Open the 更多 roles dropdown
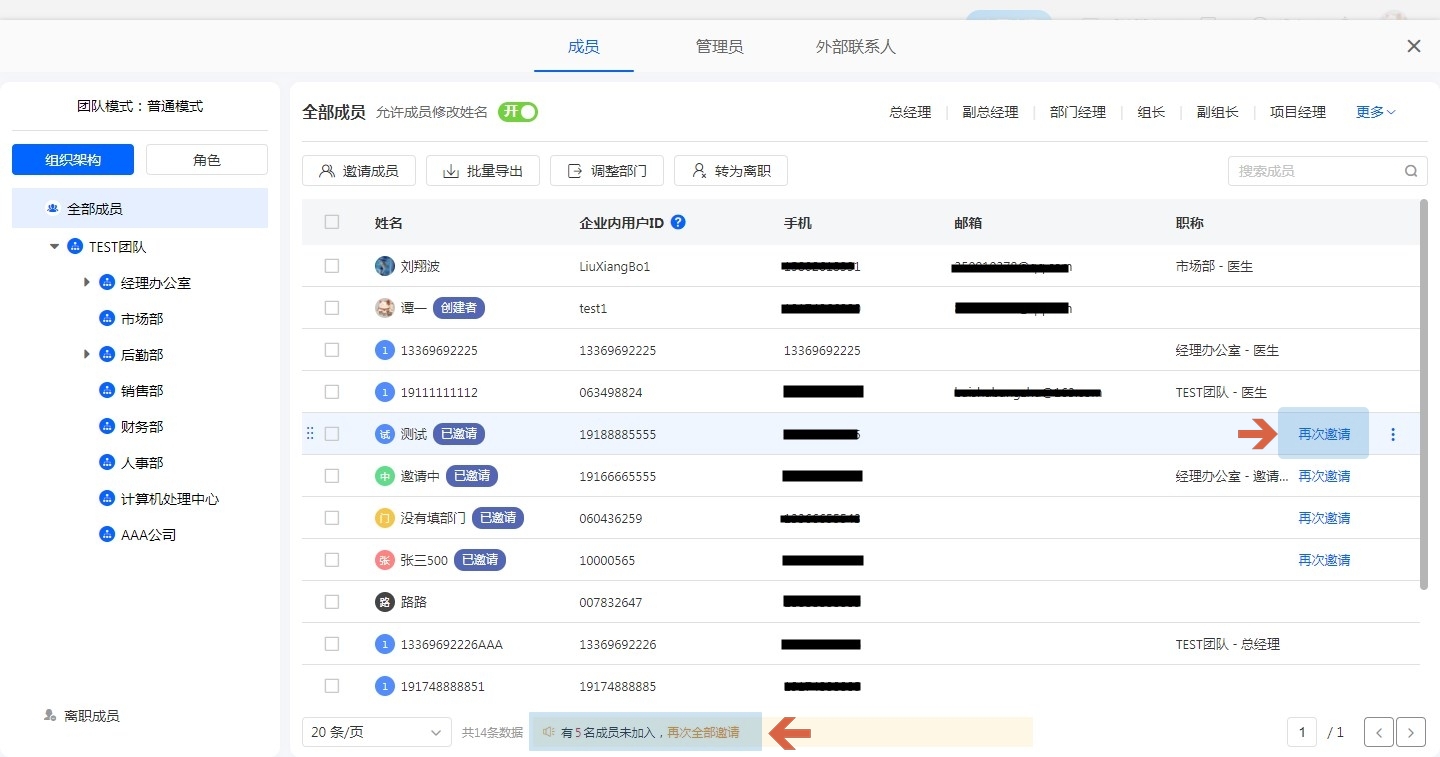This screenshot has height=757, width=1440. click(x=1375, y=112)
